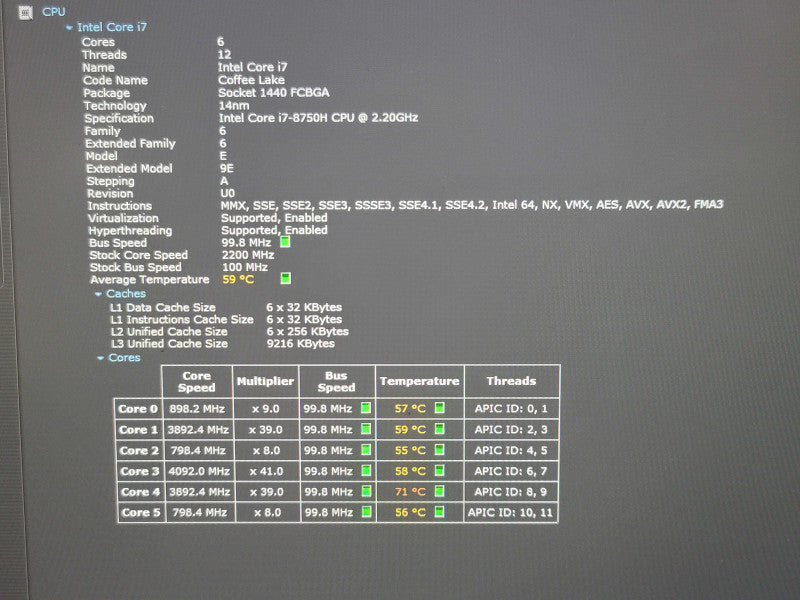Click the Threads column header
Screen dimensions: 800x600
512,382
